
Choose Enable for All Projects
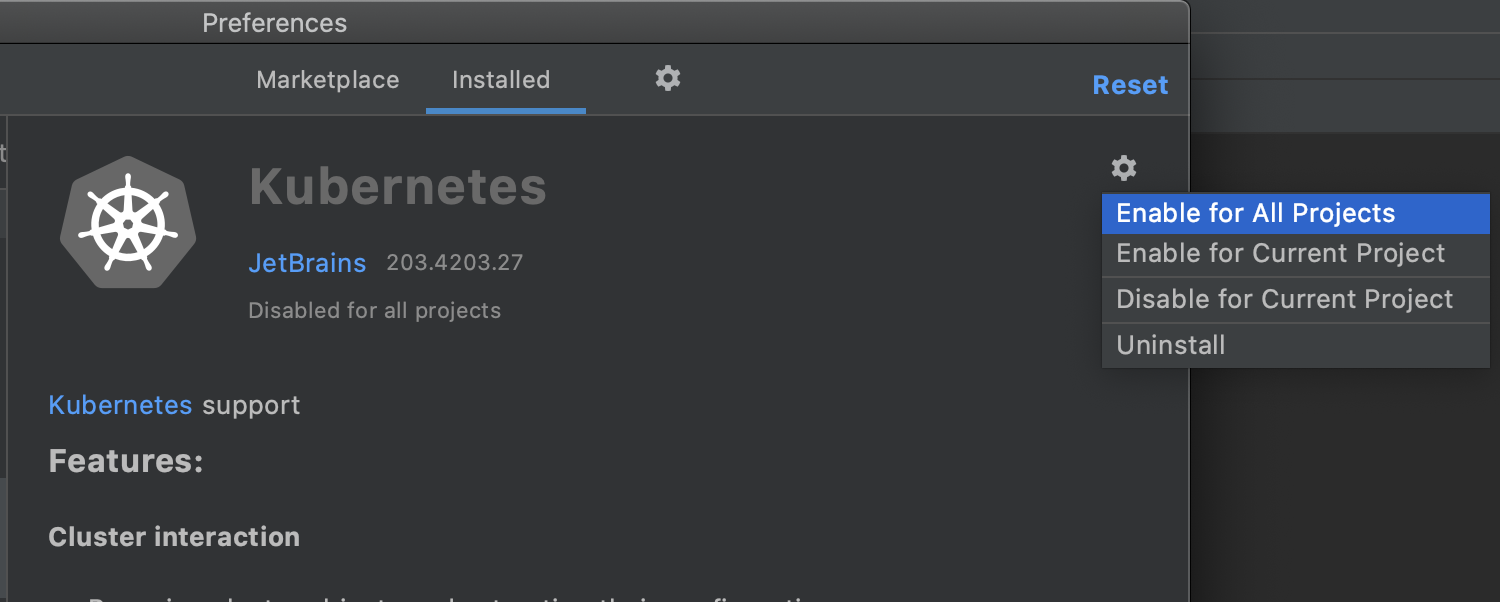[1296, 213]
